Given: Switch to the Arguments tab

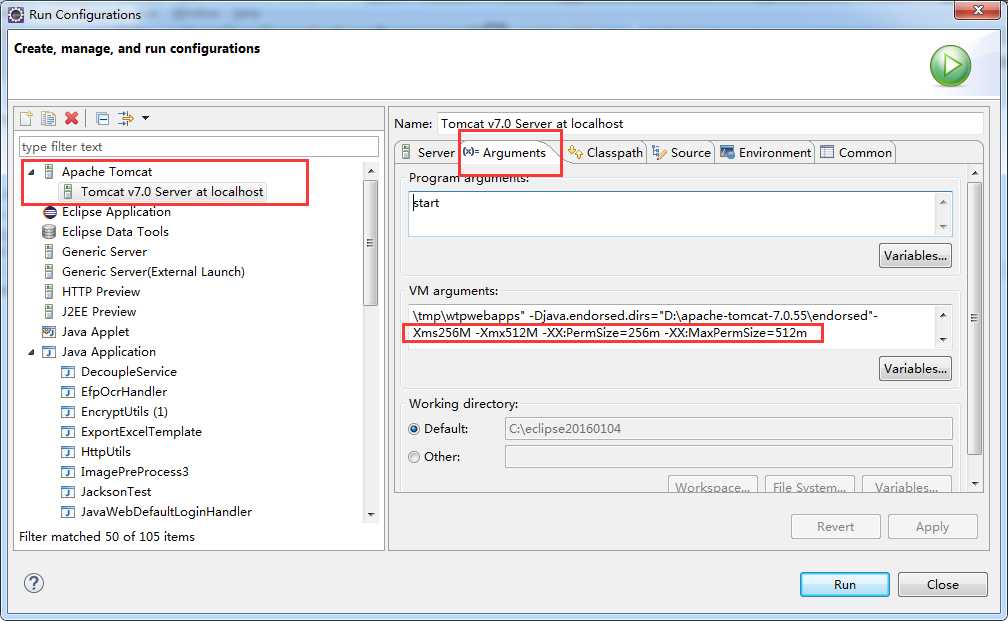Looking at the screenshot, I should 505,152.
